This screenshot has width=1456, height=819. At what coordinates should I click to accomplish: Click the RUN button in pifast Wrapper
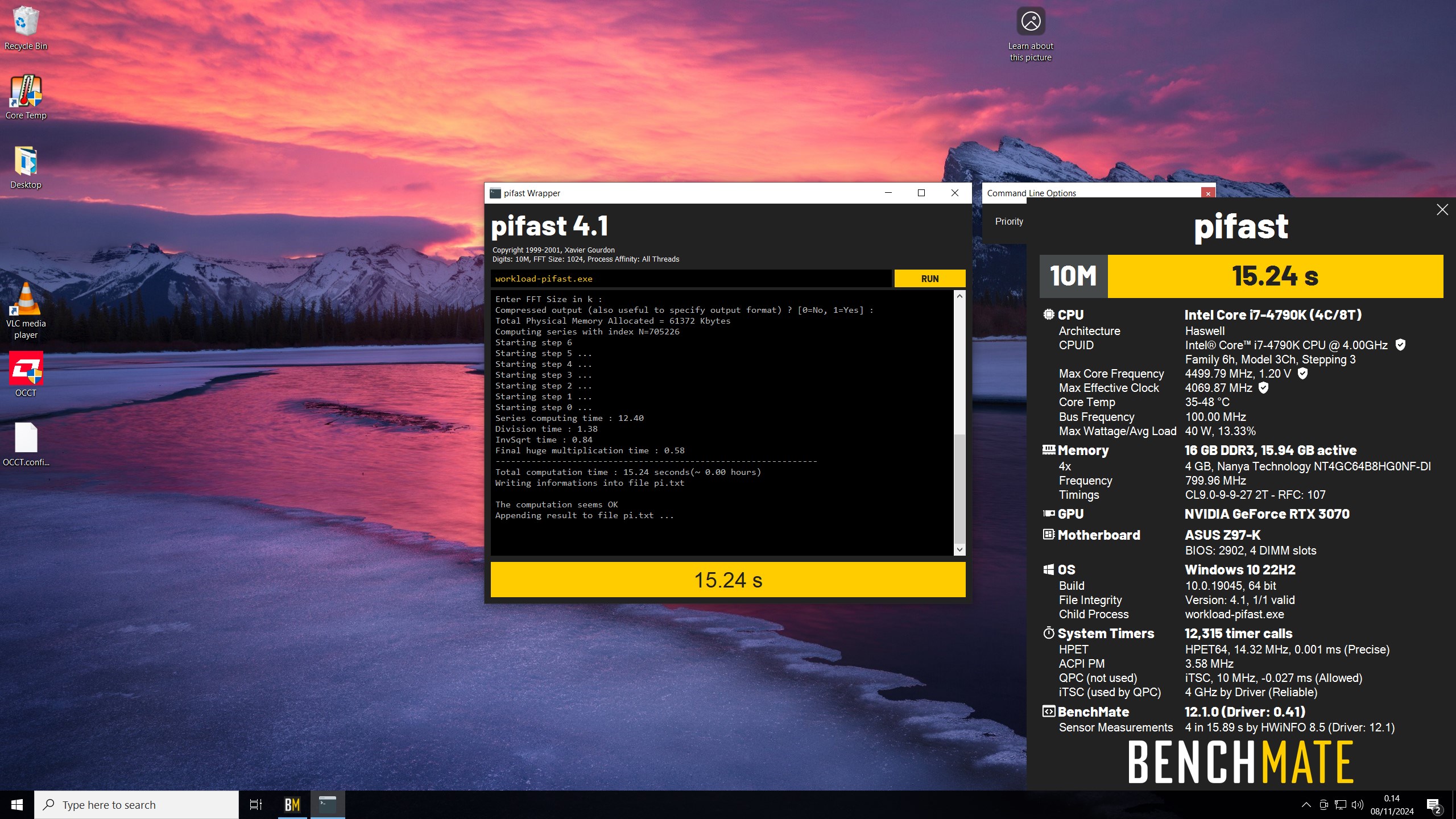pos(930,279)
